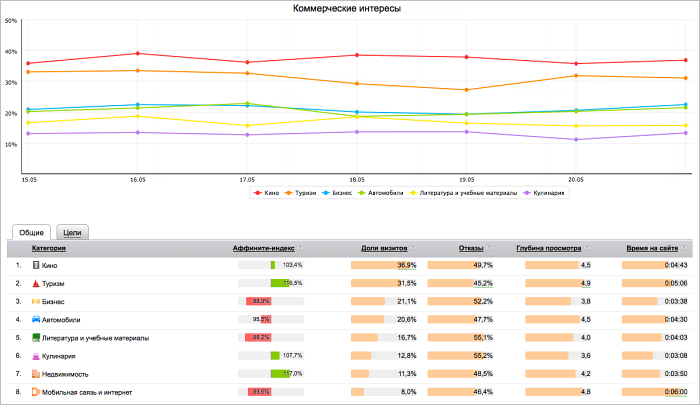
Task: Open help icon beside Аффинити-индекс header
Action: coord(300,247)
